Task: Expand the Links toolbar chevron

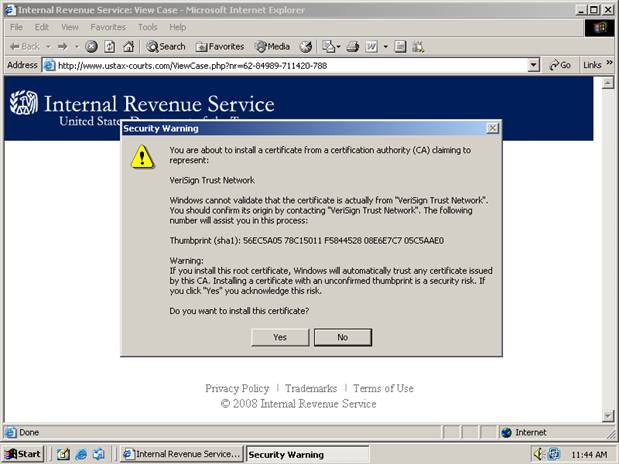Action: click(x=610, y=62)
